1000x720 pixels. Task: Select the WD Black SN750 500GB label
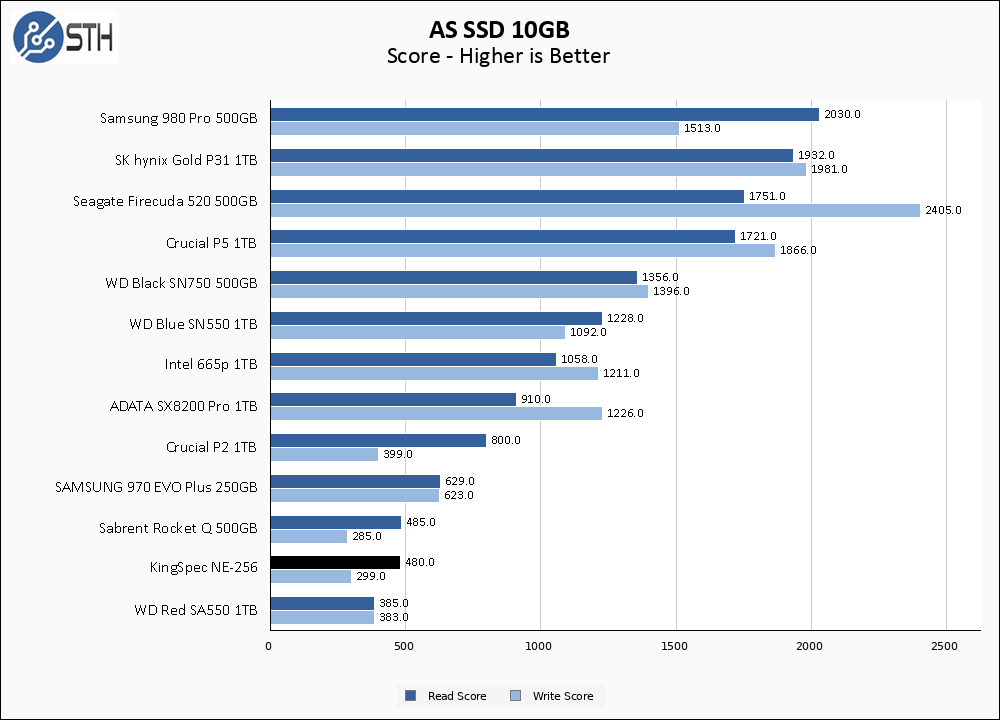coord(181,283)
